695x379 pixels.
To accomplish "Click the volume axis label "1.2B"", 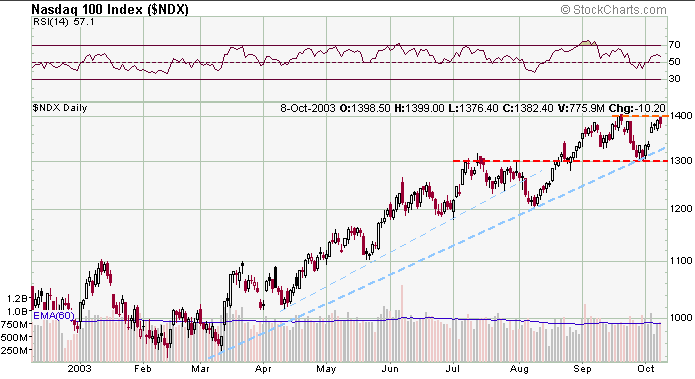I will [x=17, y=298].
